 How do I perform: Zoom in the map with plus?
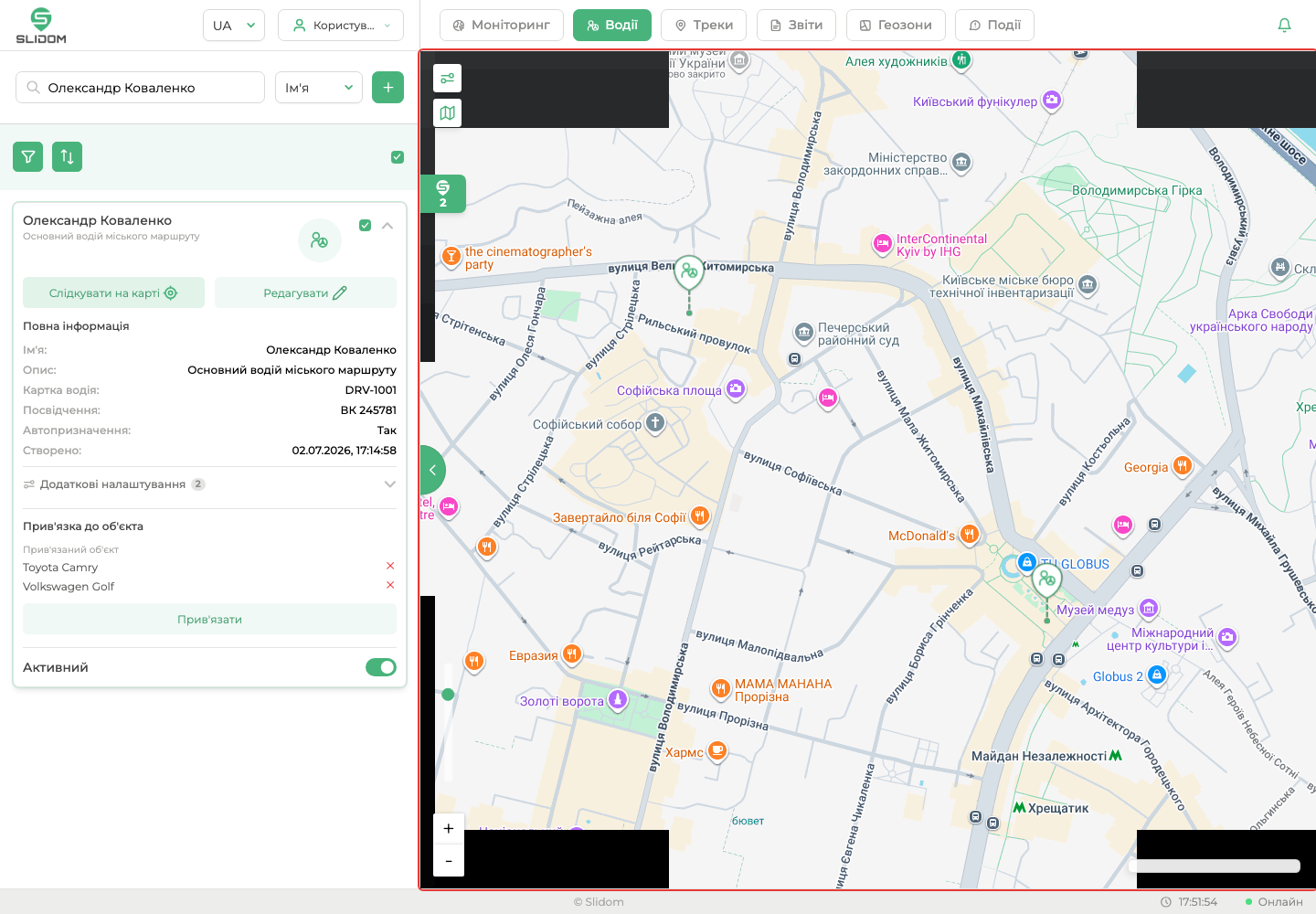pyautogui.click(x=449, y=829)
